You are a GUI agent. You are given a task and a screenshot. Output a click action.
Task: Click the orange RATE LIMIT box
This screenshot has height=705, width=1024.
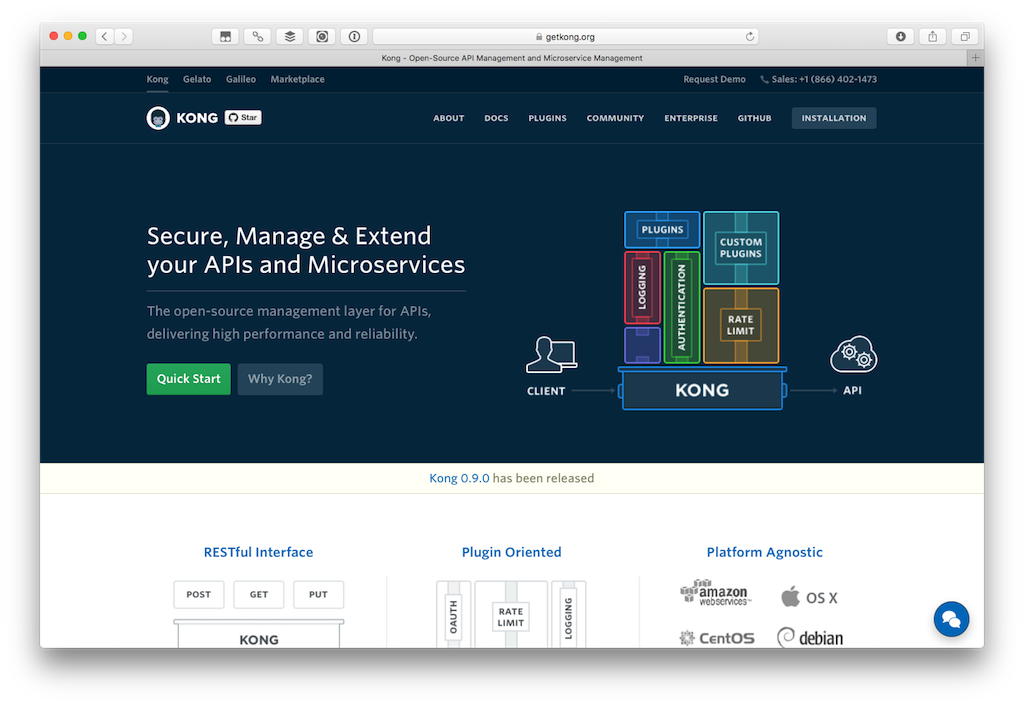741,325
